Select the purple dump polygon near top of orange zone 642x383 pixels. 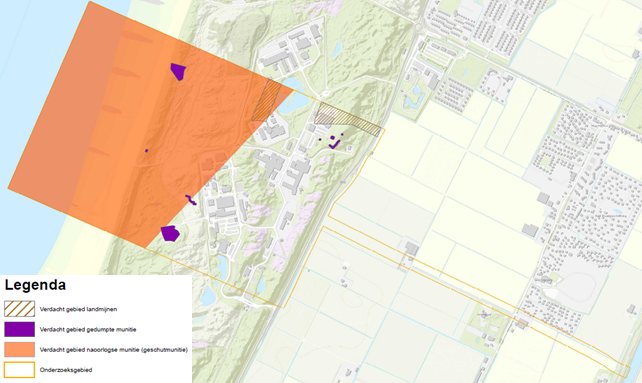[x=178, y=71]
